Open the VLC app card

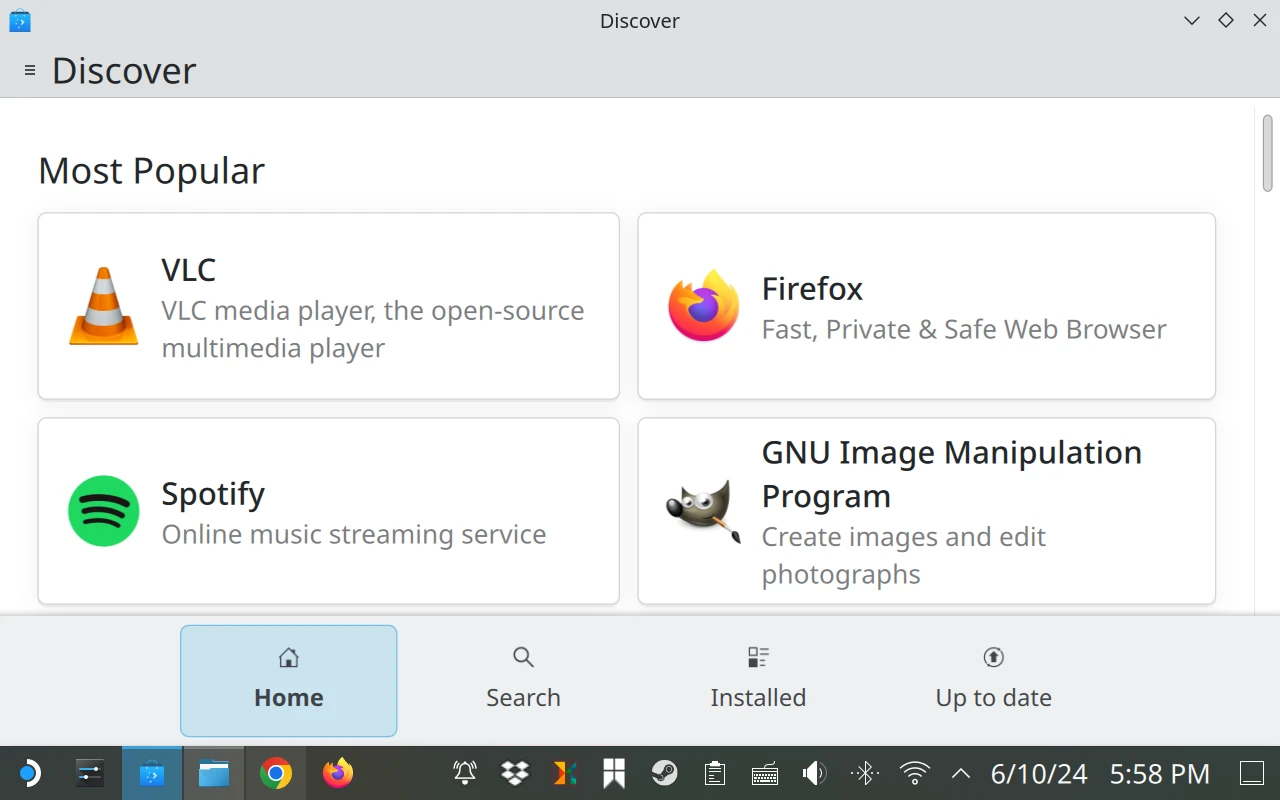pos(329,306)
